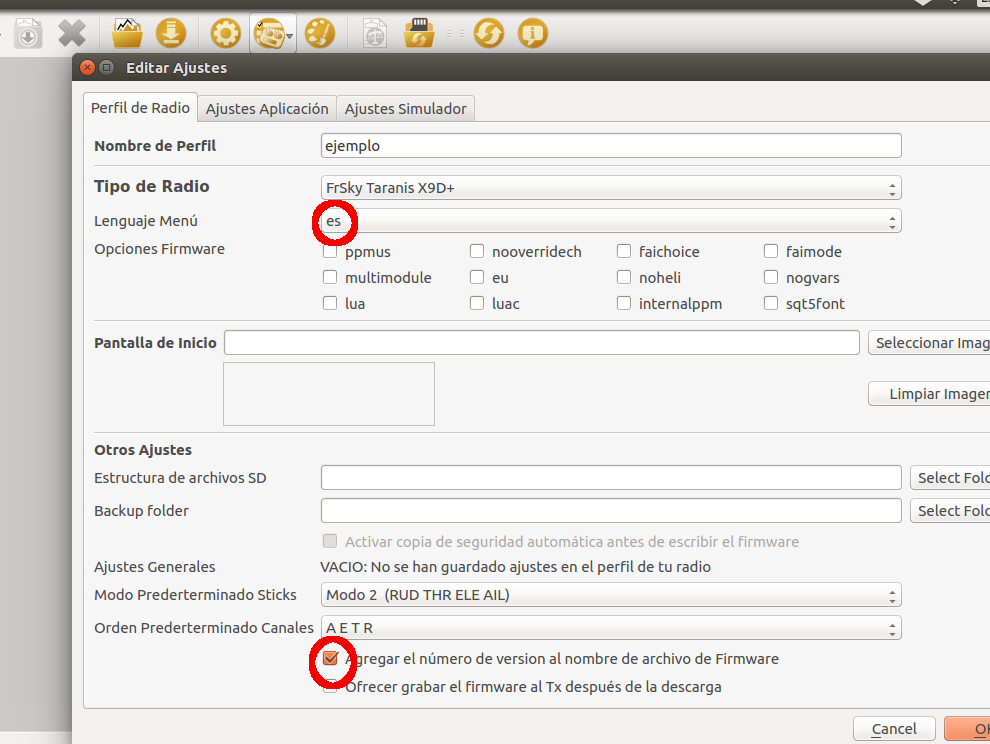The height and width of the screenshot is (744, 990).
Task: Click the Cancel button
Action: tap(894, 729)
